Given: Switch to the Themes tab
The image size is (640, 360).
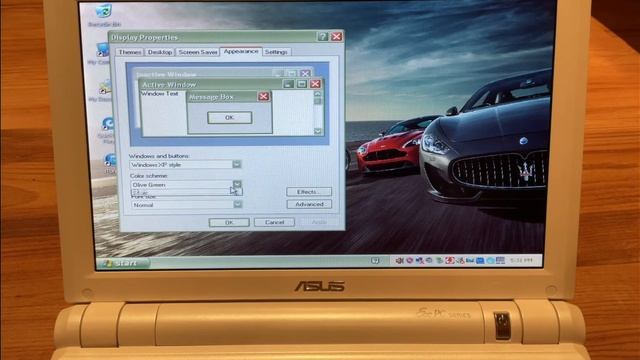Looking at the screenshot, I should (129, 52).
